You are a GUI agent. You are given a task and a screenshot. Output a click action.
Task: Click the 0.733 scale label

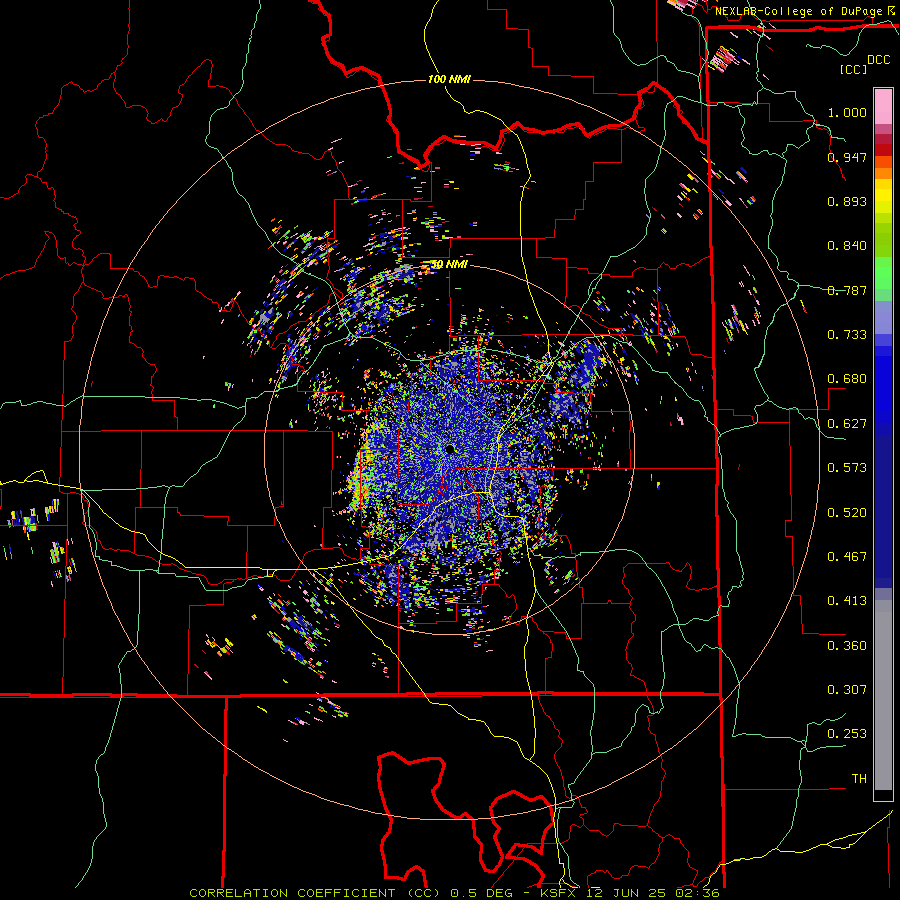point(847,335)
